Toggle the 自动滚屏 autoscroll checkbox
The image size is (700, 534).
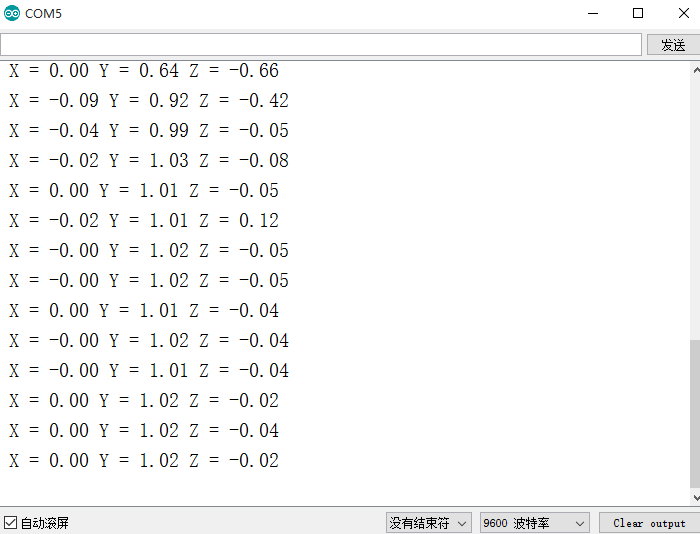[11, 523]
